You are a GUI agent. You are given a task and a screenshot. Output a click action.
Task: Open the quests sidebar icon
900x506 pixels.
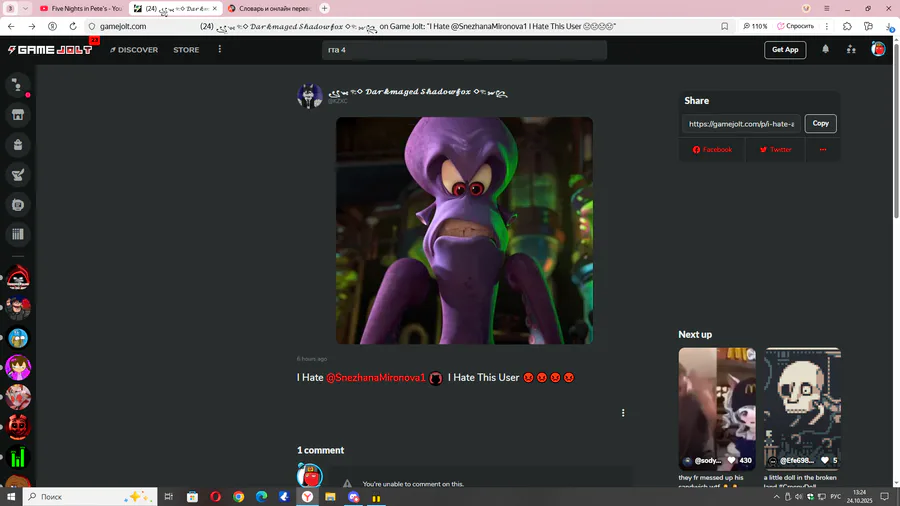18,174
